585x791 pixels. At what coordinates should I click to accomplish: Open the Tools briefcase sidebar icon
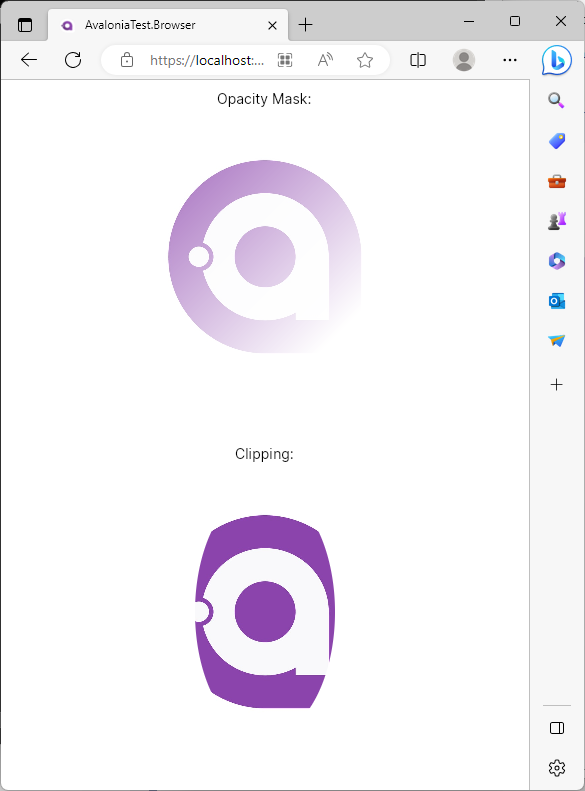pos(557,181)
